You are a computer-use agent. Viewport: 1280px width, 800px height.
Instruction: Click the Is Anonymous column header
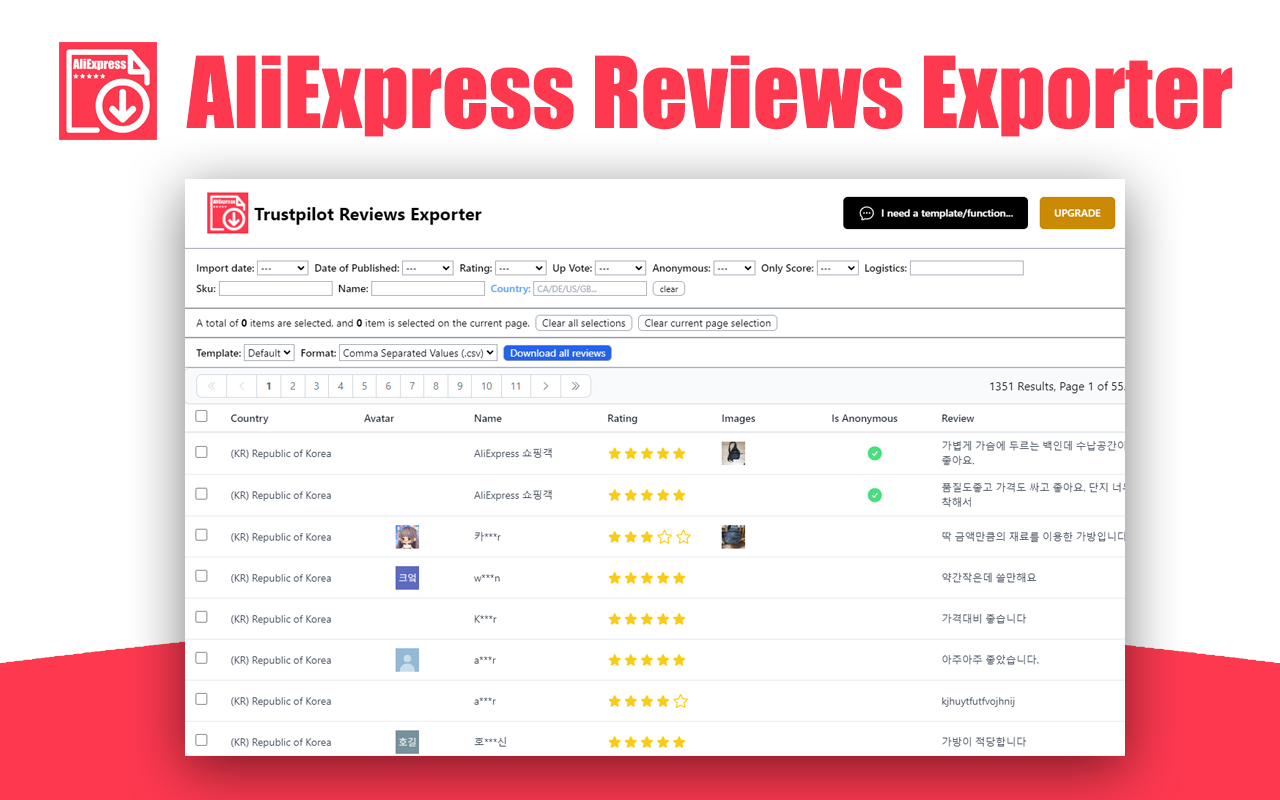click(x=865, y=418)
